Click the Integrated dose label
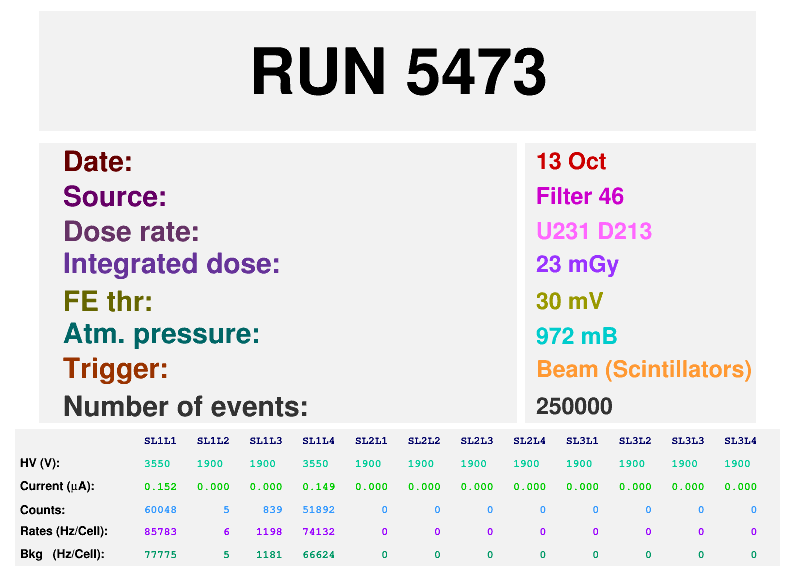The height and width of the screenshot is (572, 796). click(x=171, y=265)
